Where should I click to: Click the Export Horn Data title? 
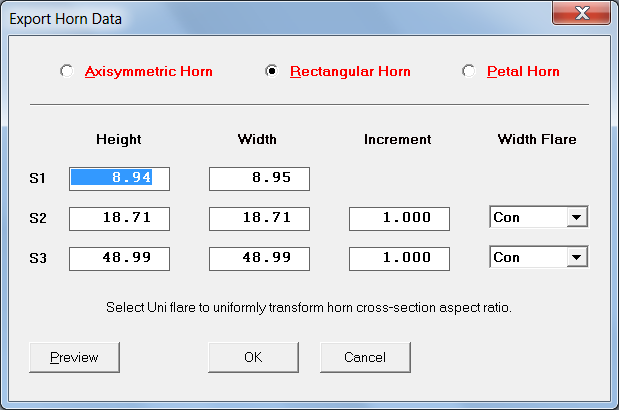[x=66, y=19]
